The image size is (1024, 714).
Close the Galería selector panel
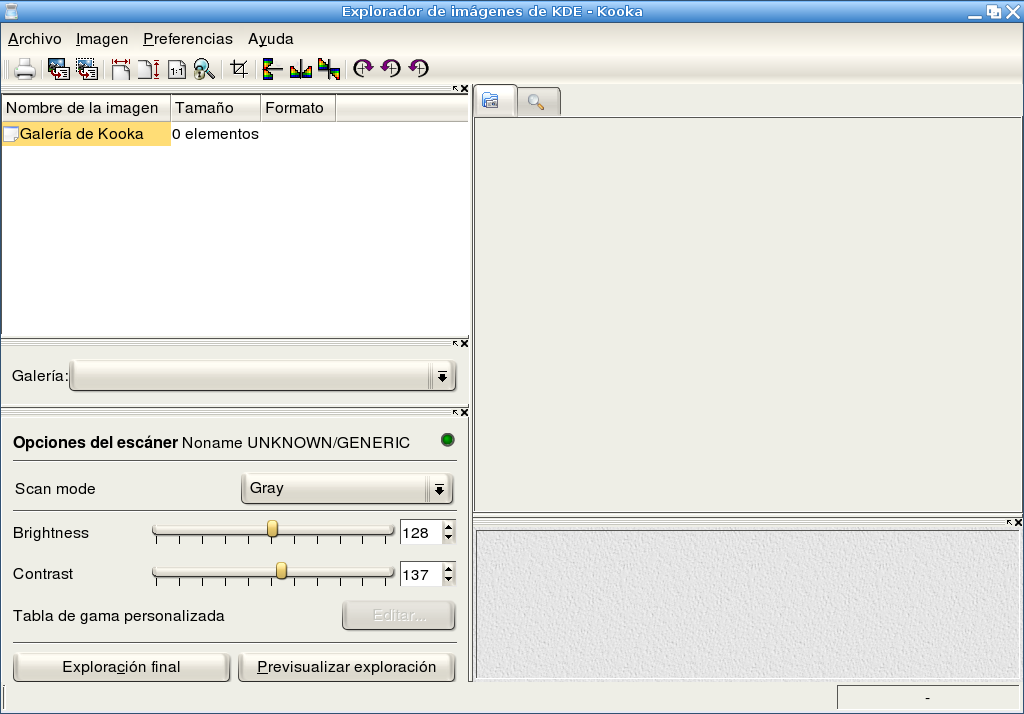464,344
